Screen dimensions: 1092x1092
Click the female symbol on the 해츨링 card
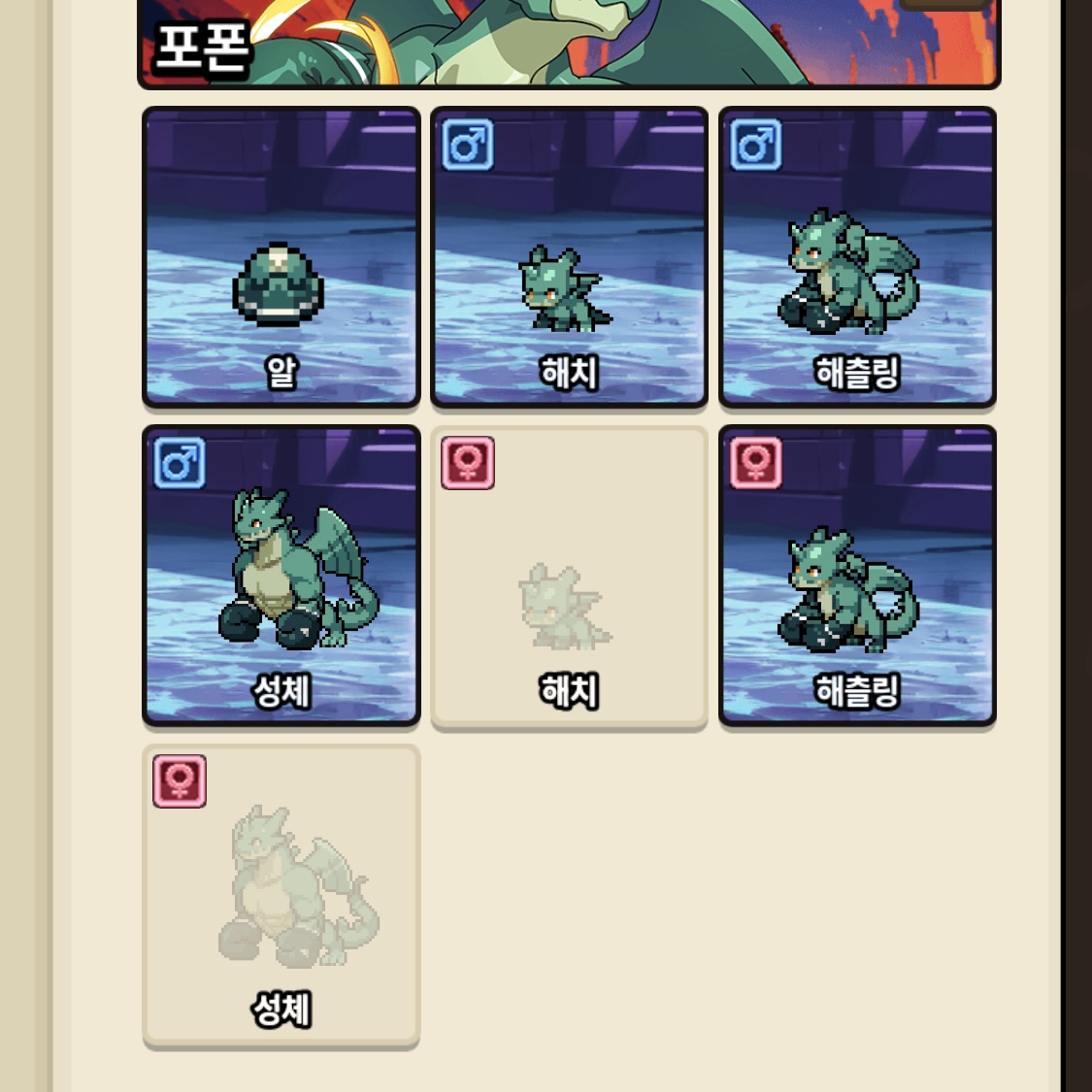[x=756, y=463]
